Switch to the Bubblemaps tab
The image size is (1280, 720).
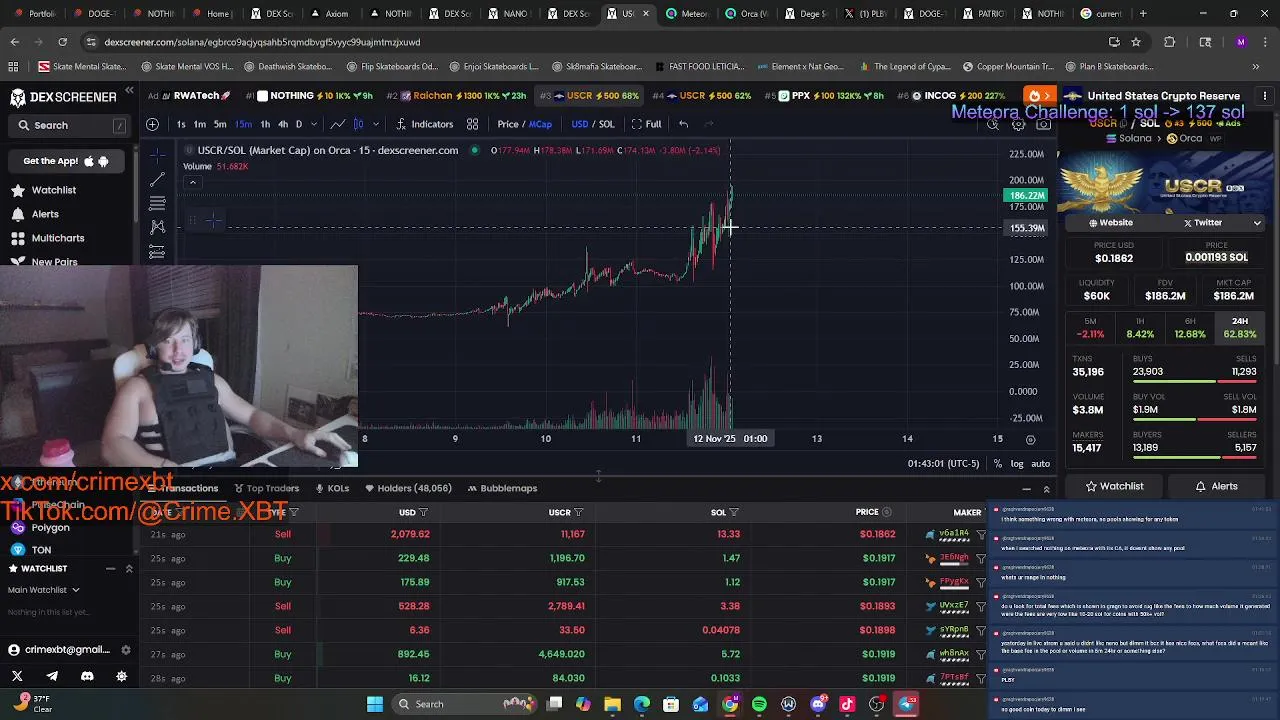click(502, 488)
